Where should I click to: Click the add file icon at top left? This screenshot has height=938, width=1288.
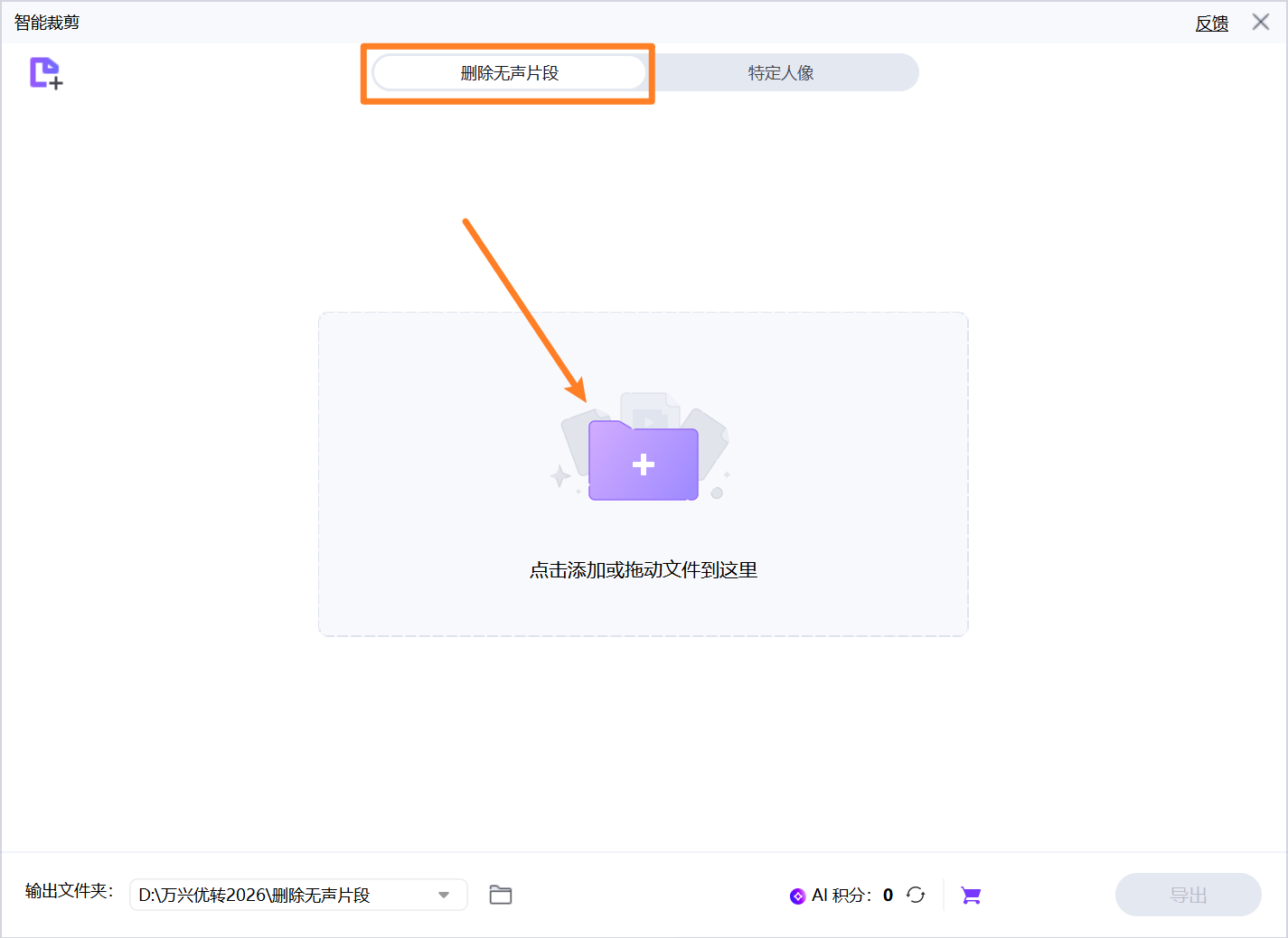coord(44,74)
